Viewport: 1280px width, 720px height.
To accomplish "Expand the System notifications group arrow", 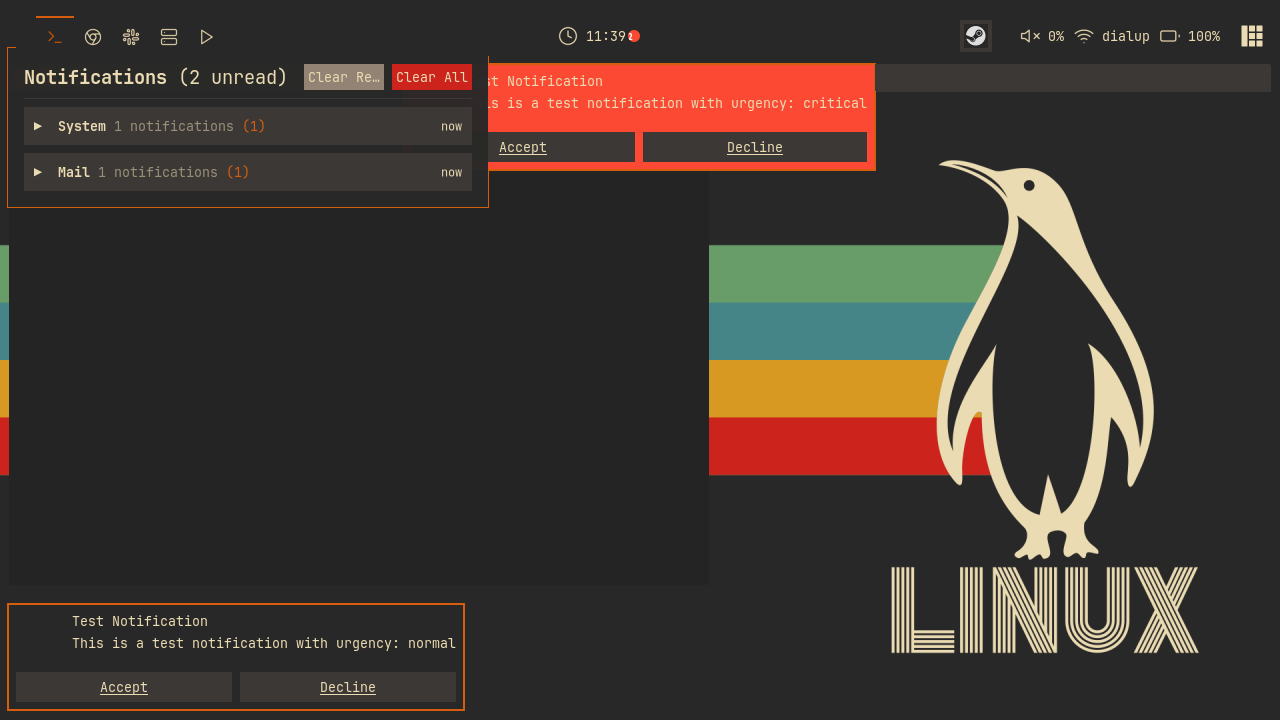I will [38, 126].
